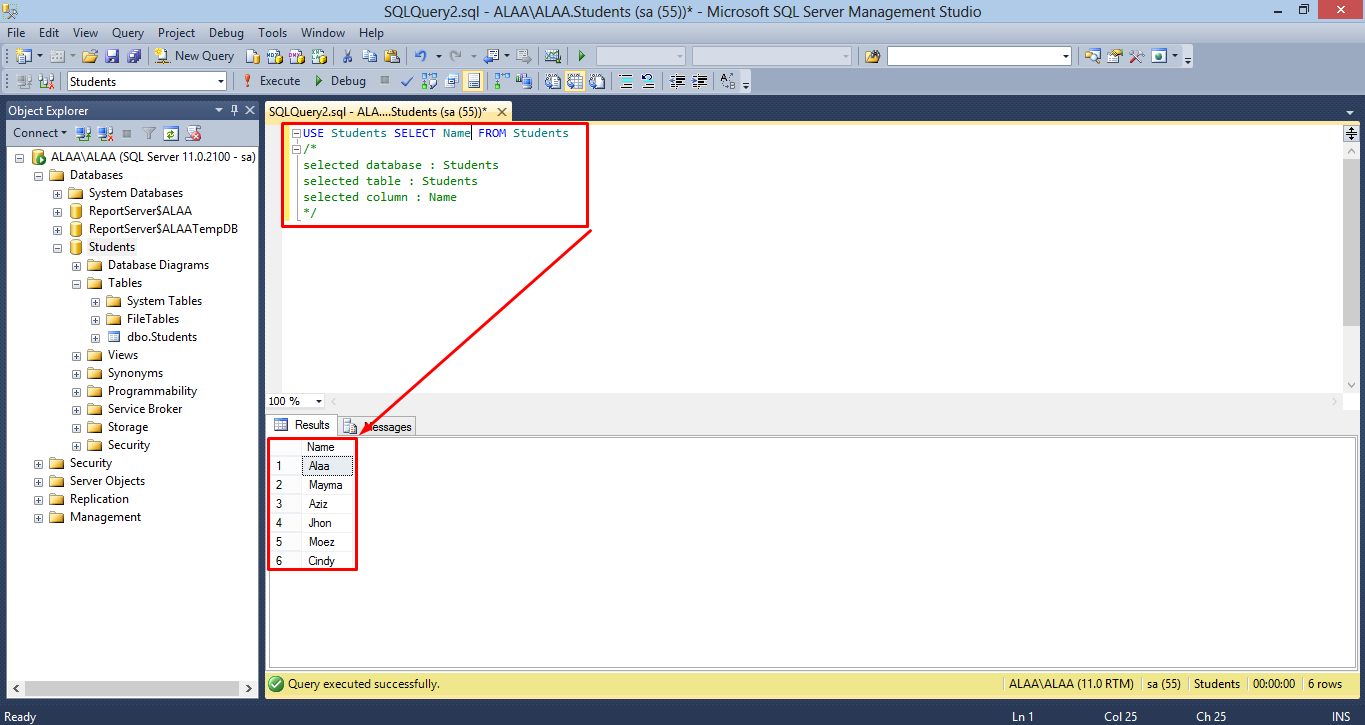Screen dimensions: 1365x725
Task: Expand the Programmability folder
Action: (77, 391)
